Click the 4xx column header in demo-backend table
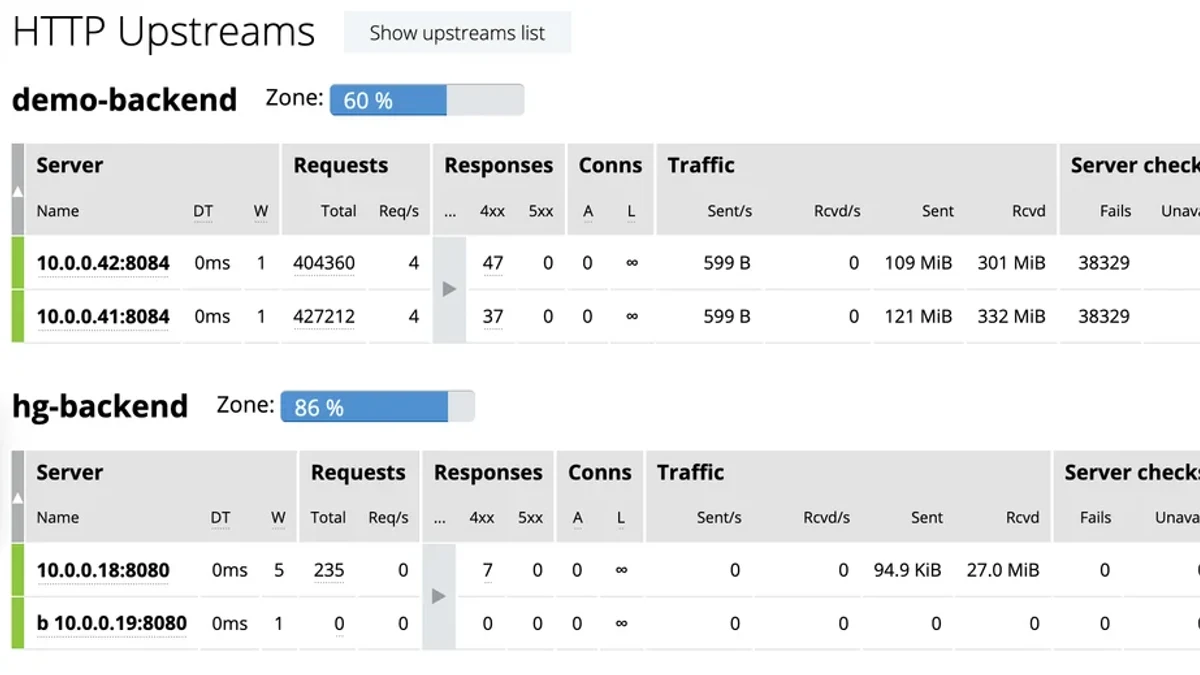The width and height of the screenshot is (1200, 675). (x=492, y=211)
